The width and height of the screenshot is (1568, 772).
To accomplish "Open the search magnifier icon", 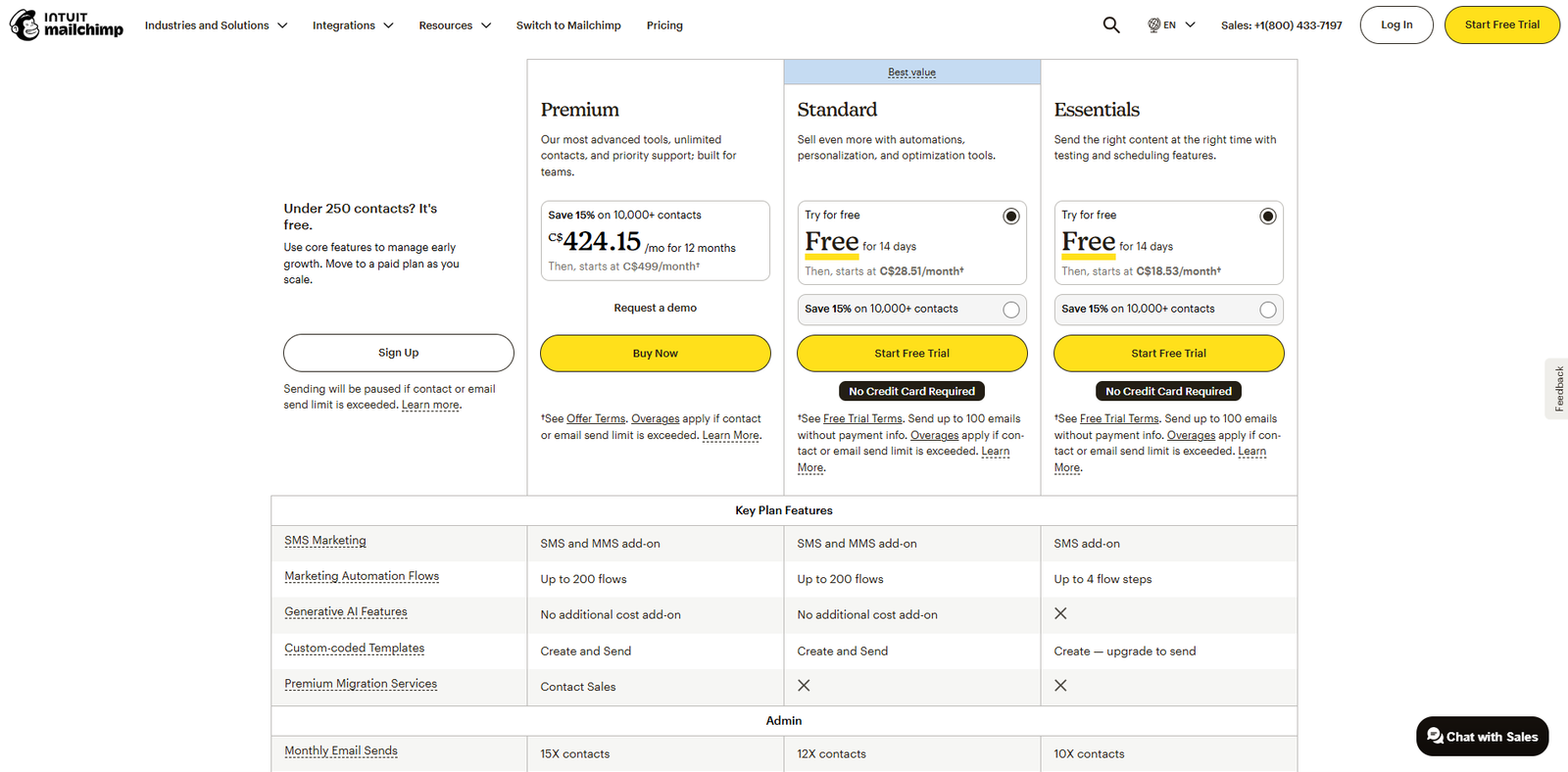I will pos(1110,24).
